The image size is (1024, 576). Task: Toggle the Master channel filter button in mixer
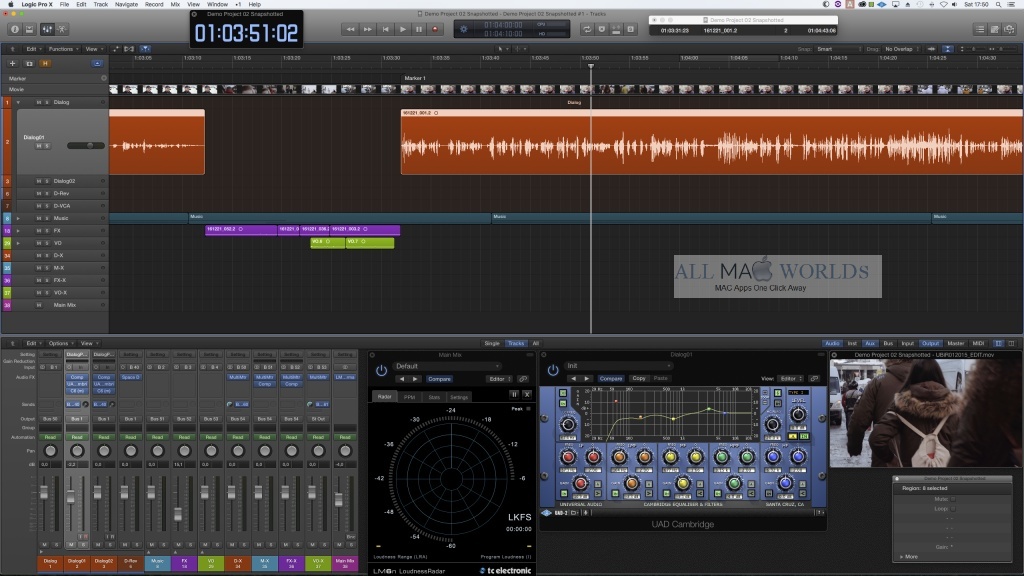point(955,343)
